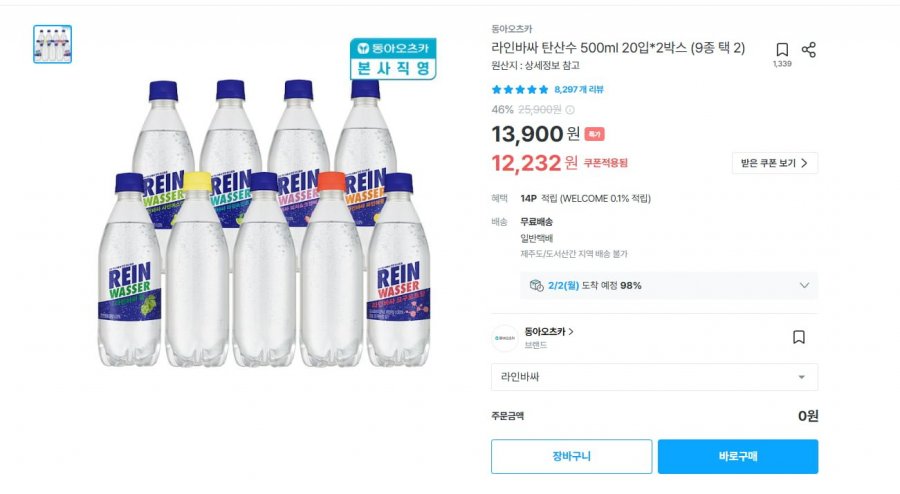The image size is (900, 494).
Task: Open the 8,297개 리뷰 reviews link
Action: (x=578, y=89)
